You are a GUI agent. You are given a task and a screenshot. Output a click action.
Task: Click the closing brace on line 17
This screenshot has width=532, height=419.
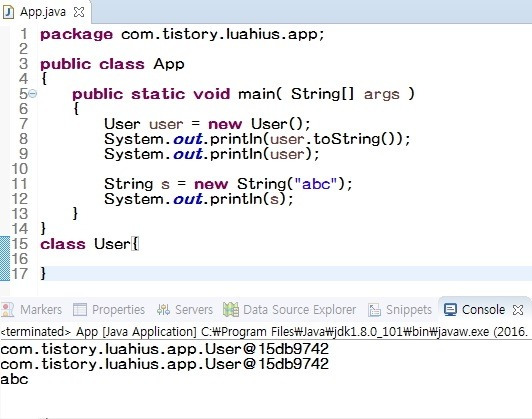pyautogui.click(x=43, y=273)
